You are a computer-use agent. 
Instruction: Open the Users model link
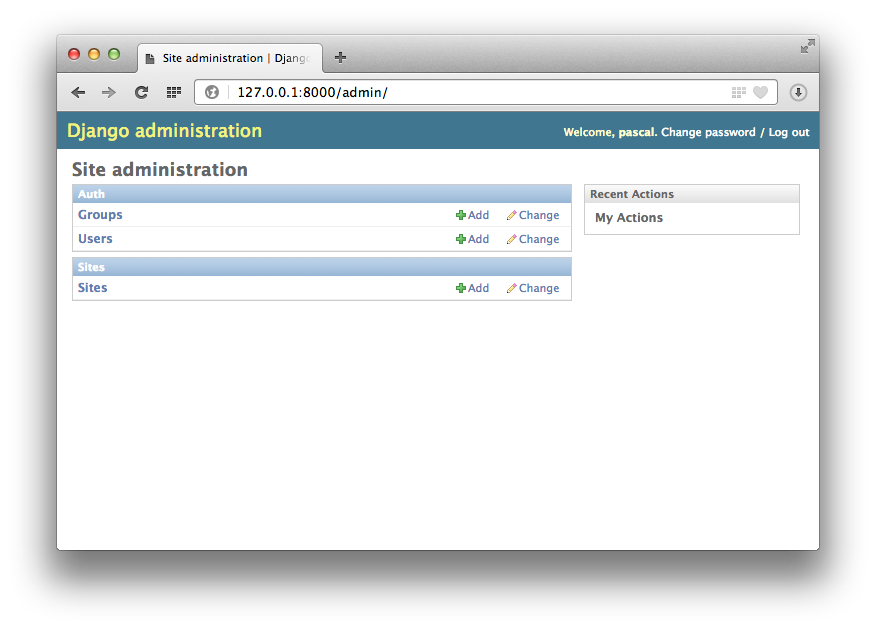[95, 239]
